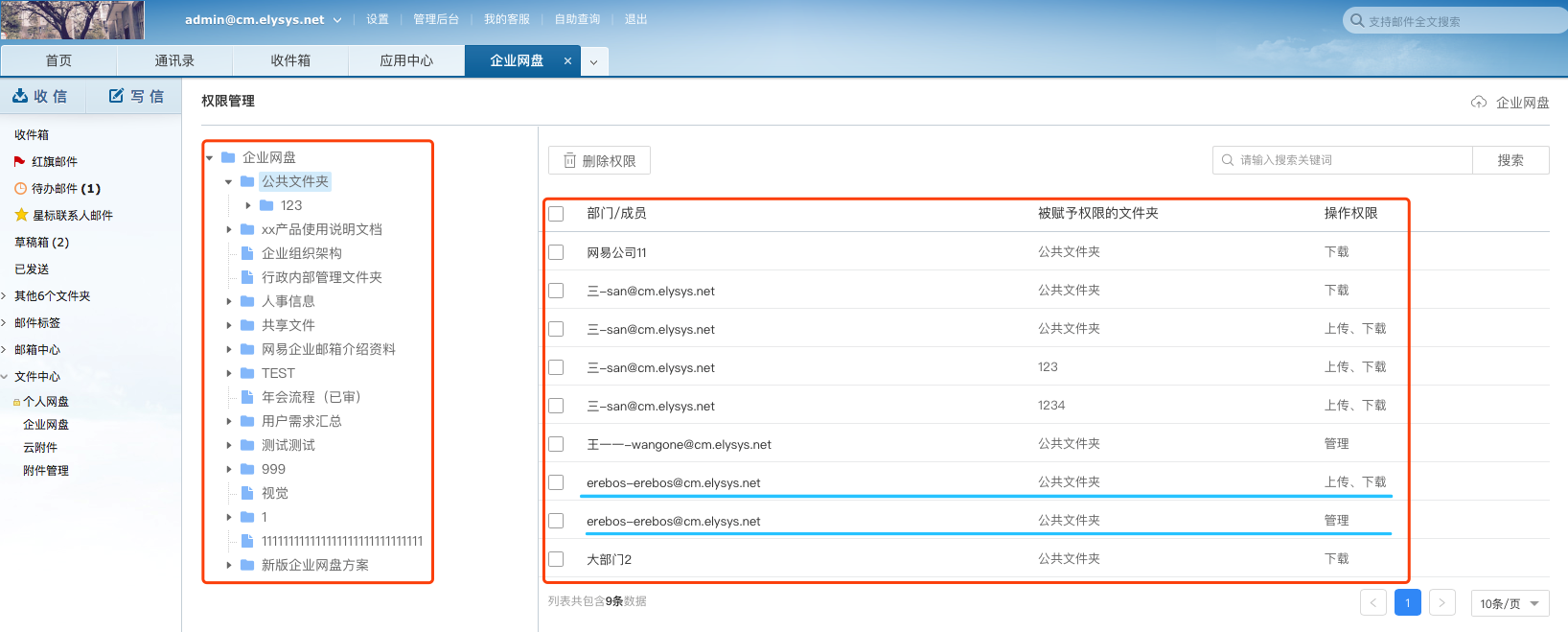
Task: Collapse the 公共文件夹 tree node
Action: coord(228,181)
